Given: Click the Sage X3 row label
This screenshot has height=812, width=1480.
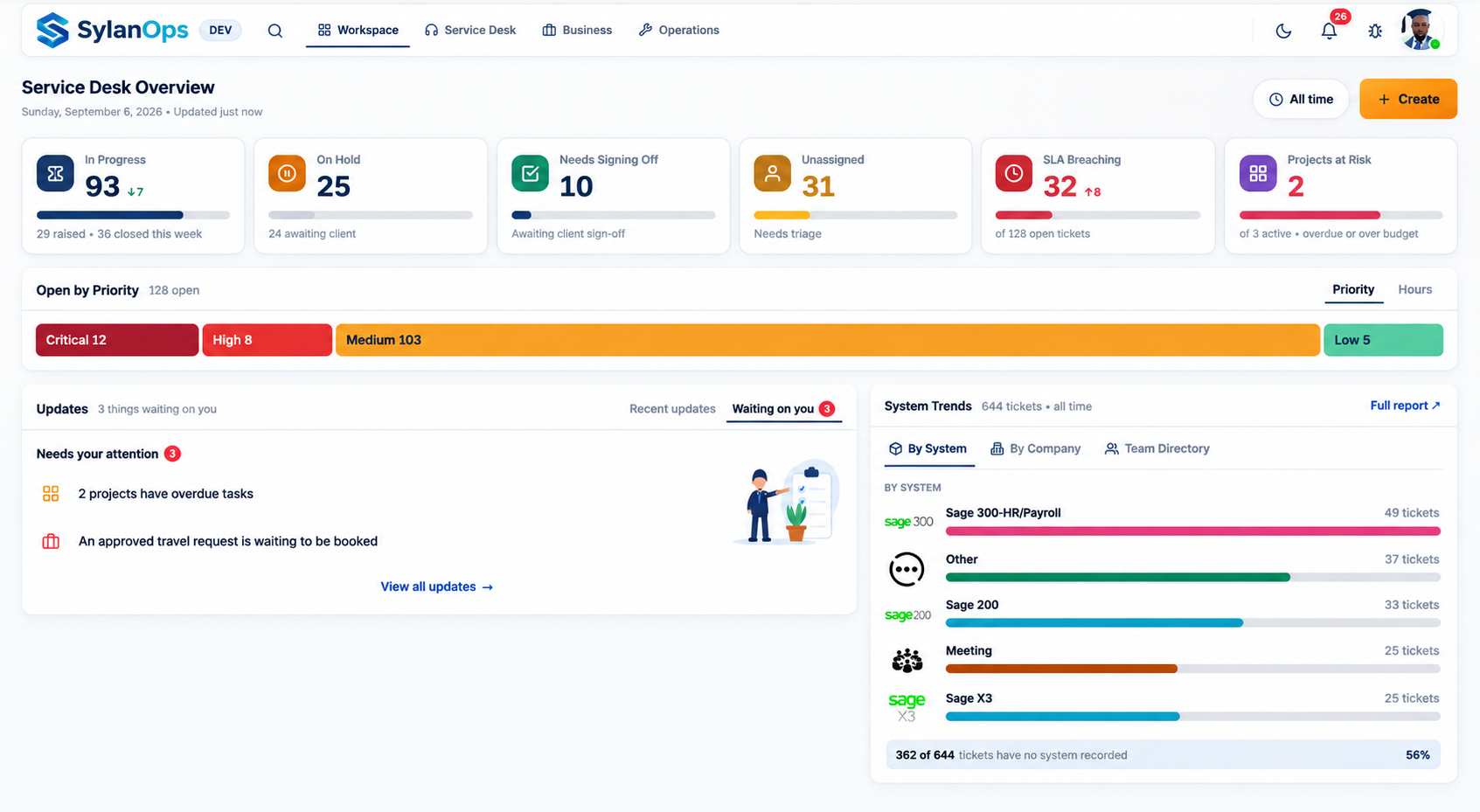Looking at the screenshot, I should (x=969, y=698).
